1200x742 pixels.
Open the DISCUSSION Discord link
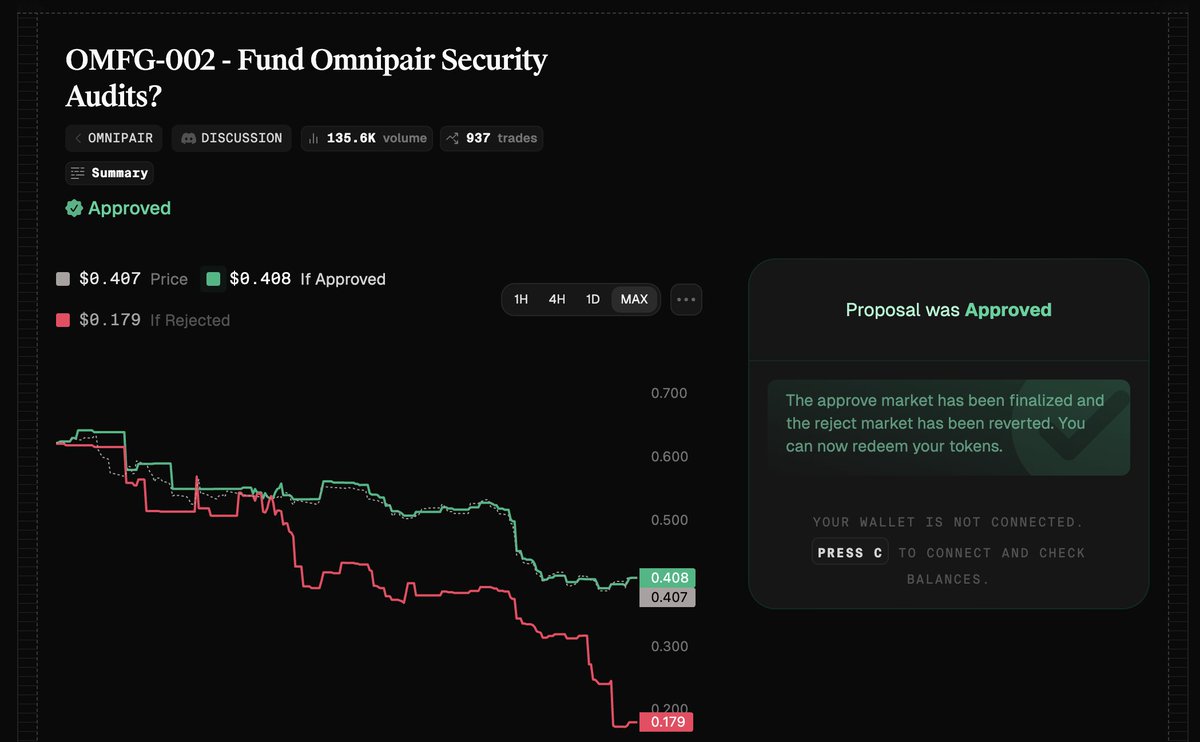pos(231,138)
